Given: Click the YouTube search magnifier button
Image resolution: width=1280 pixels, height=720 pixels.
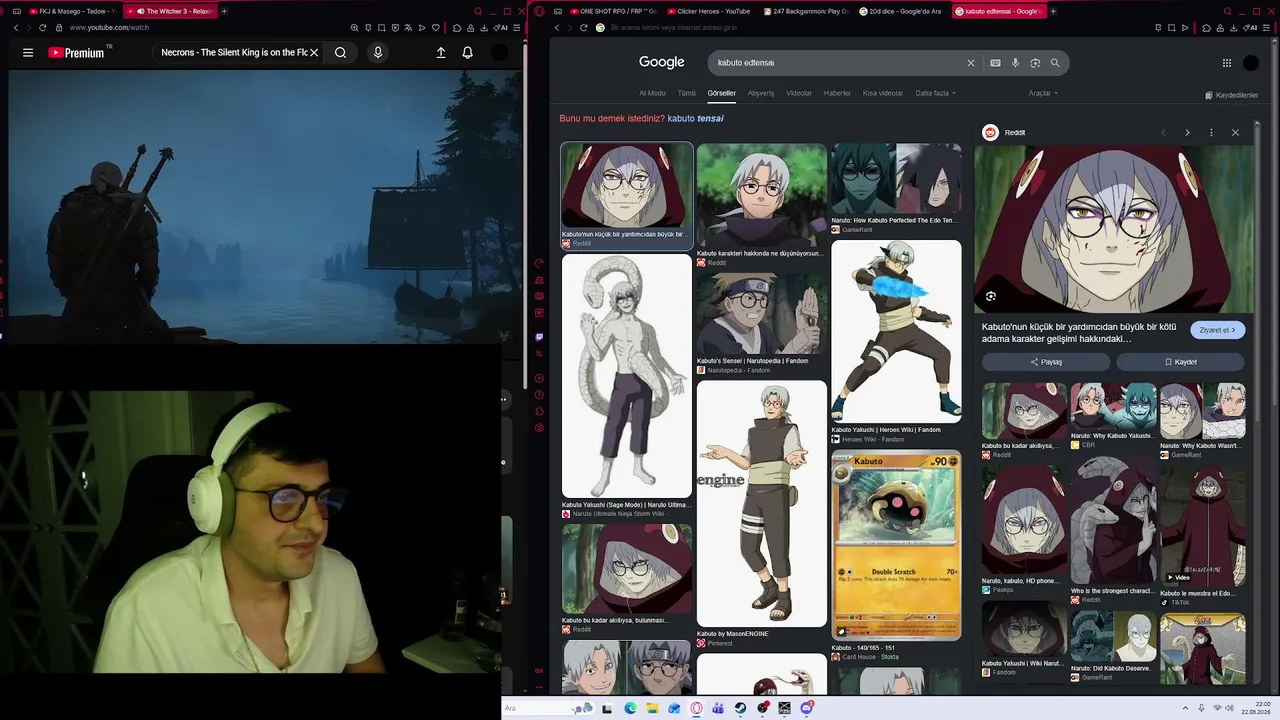Looking at the screenshot, I should (x=341, y=53).
